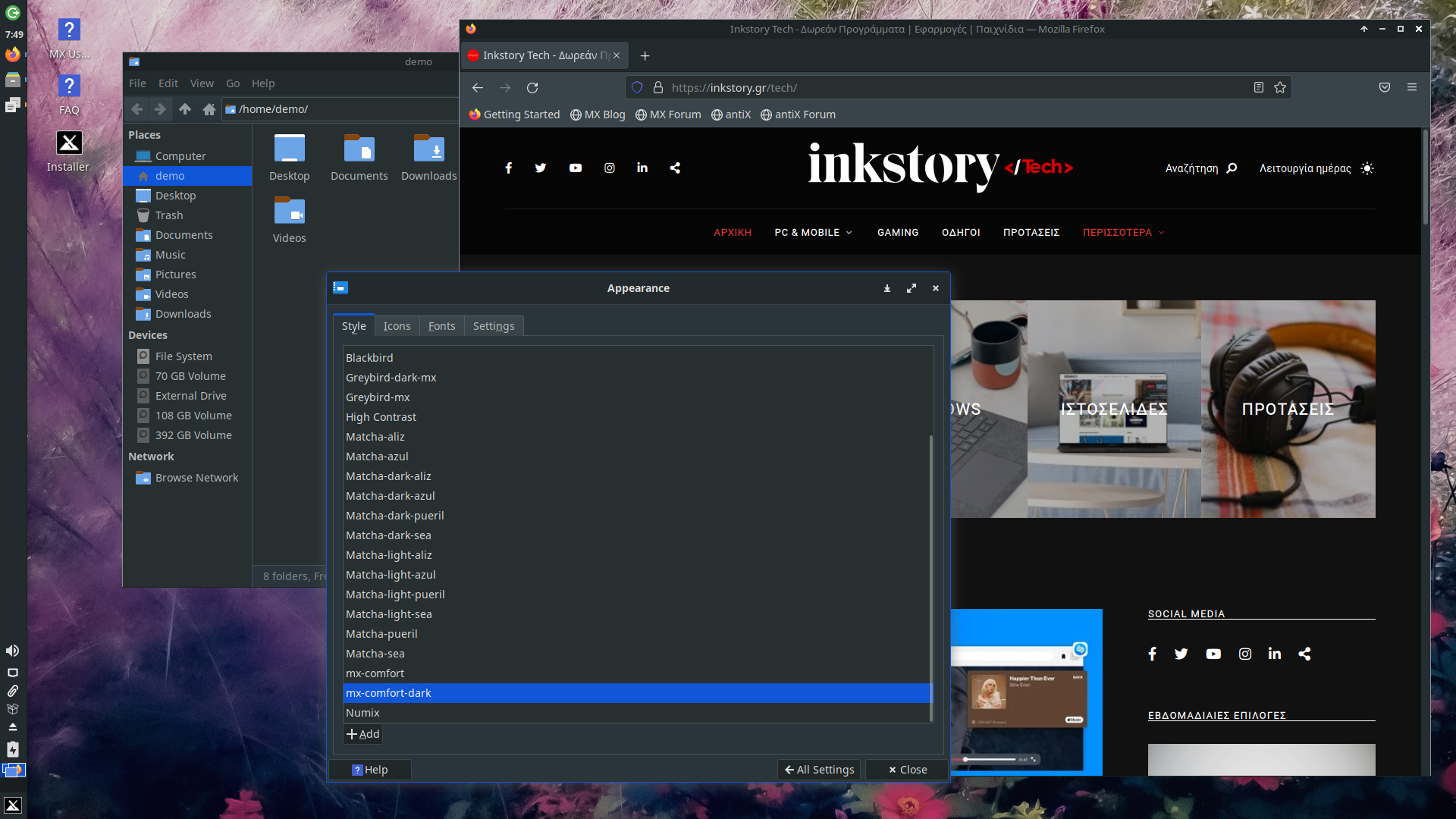Select Matcha-dark-sea theme from list
Viewport: 1456px width, 819px height.
click(388, 535)
